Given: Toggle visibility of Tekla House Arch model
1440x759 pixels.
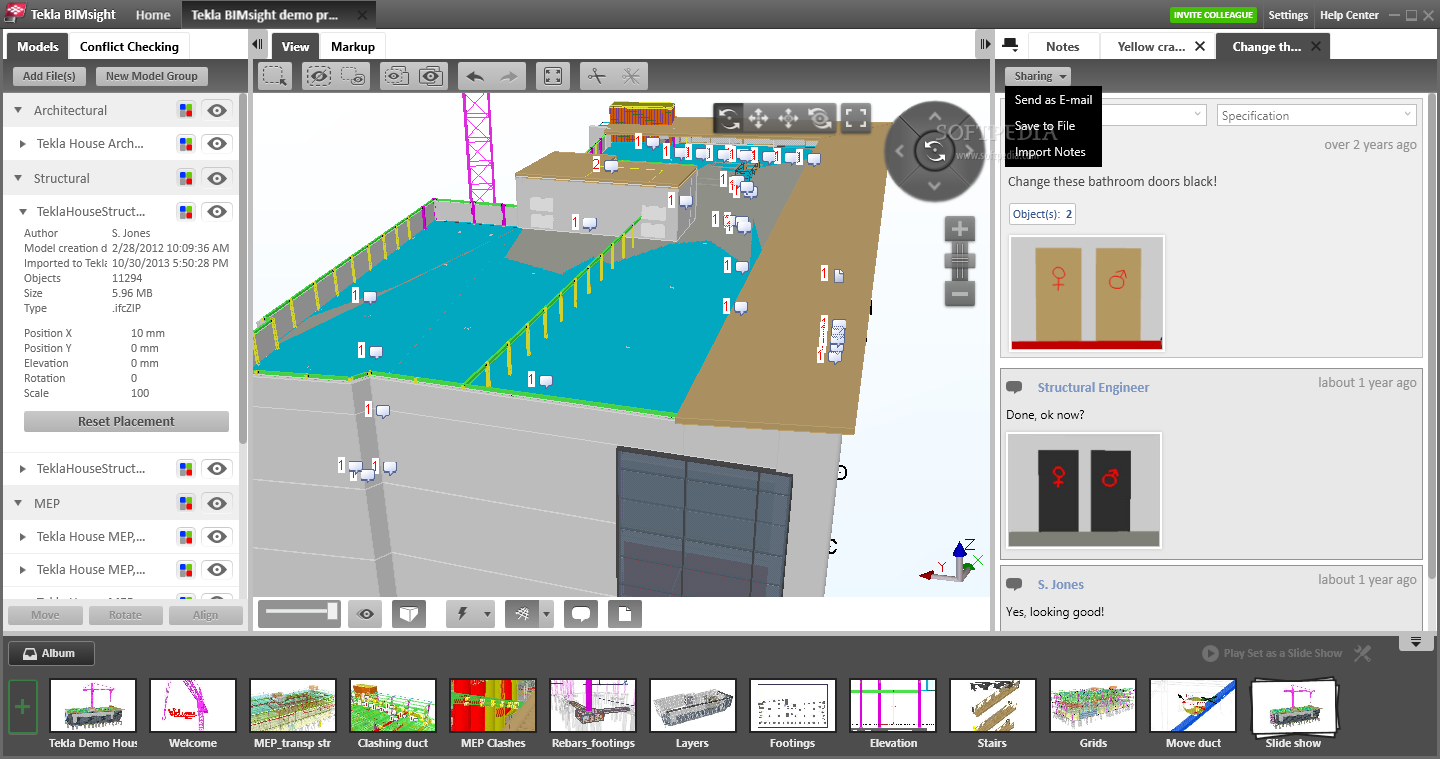Looking at the screenshot, I should coord(217,143).
